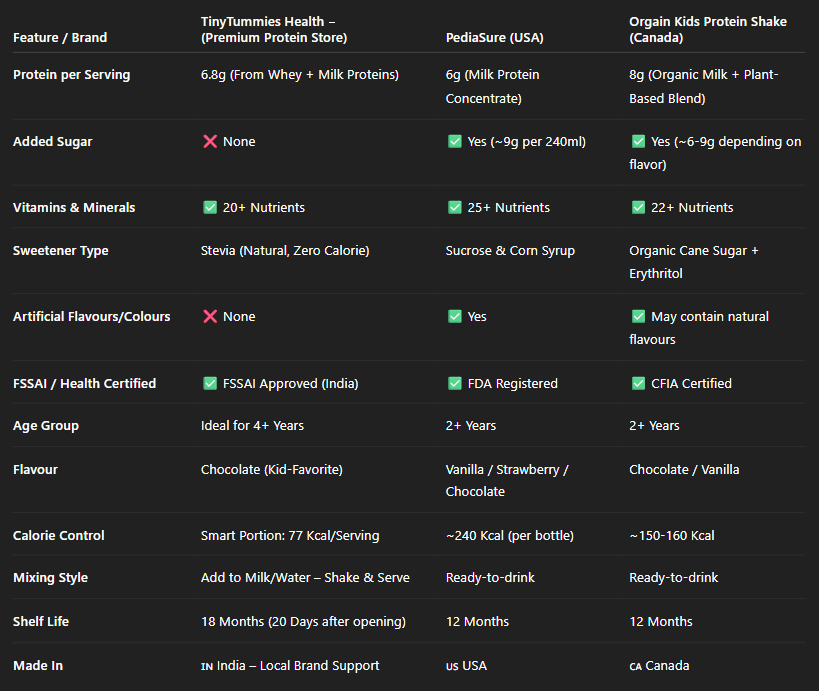819x691 pixels.
Task: Click the CA flag emblem before Canada
Action: (x=636, y=666)
